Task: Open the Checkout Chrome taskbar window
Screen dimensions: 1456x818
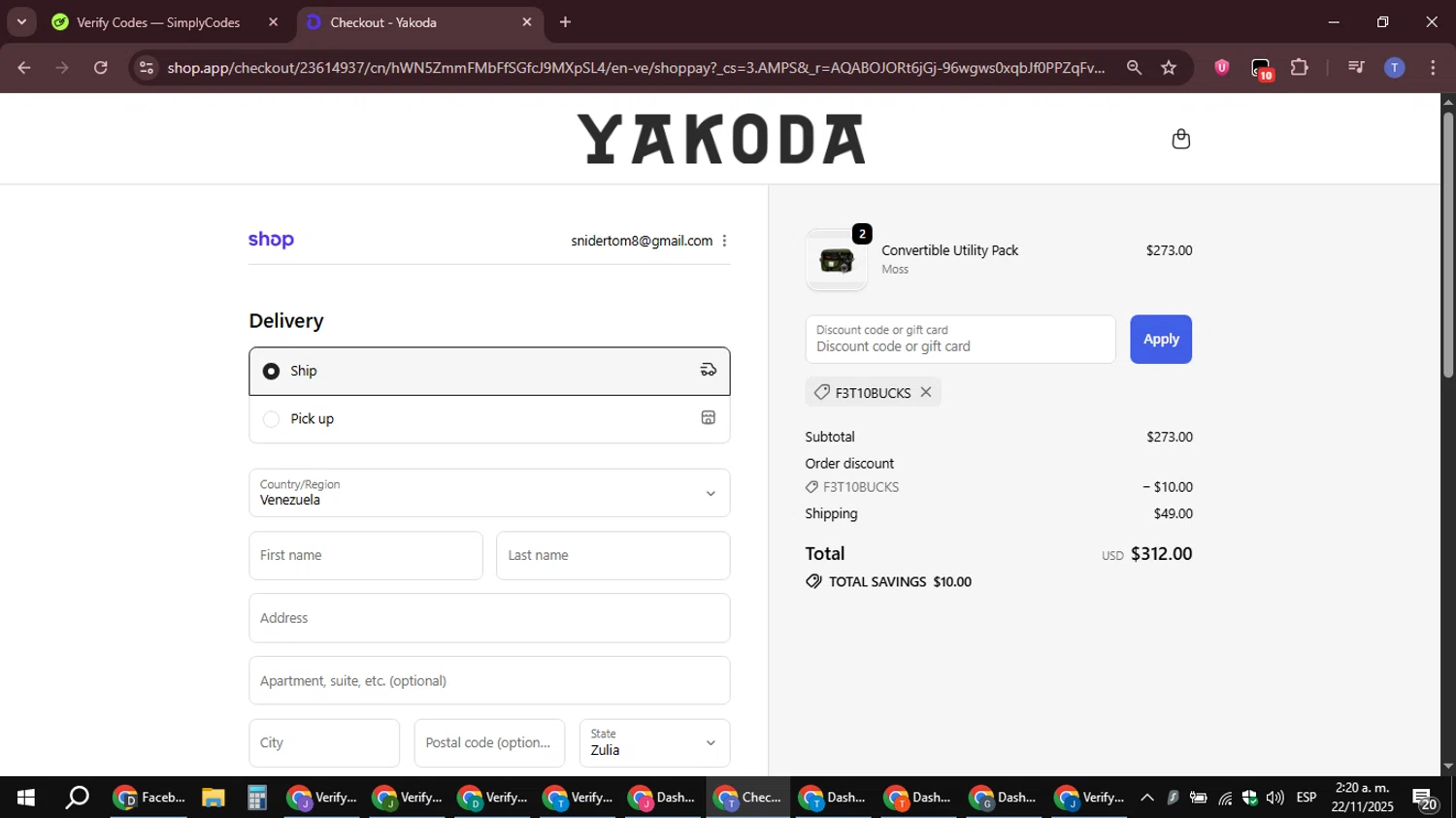Action: (747, 798)
